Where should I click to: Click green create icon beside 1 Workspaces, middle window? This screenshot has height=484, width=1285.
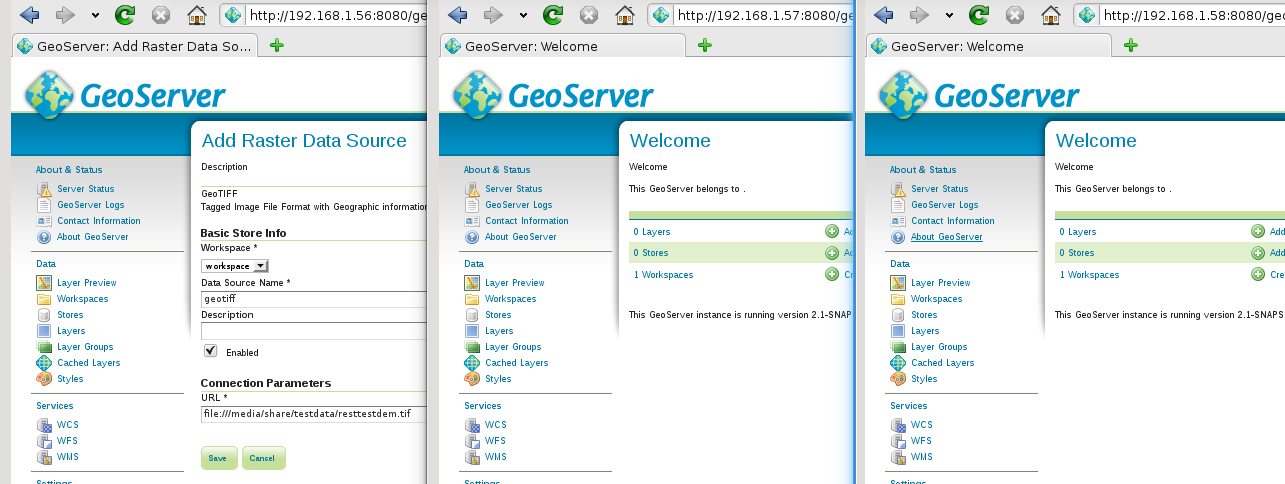(832, 275)
